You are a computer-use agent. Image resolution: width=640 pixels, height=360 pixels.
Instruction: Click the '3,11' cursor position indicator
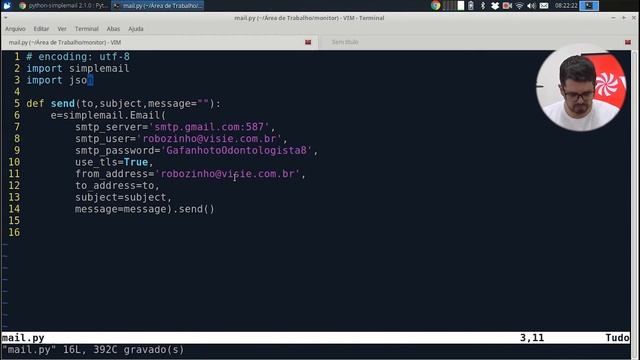click(532, 338)
